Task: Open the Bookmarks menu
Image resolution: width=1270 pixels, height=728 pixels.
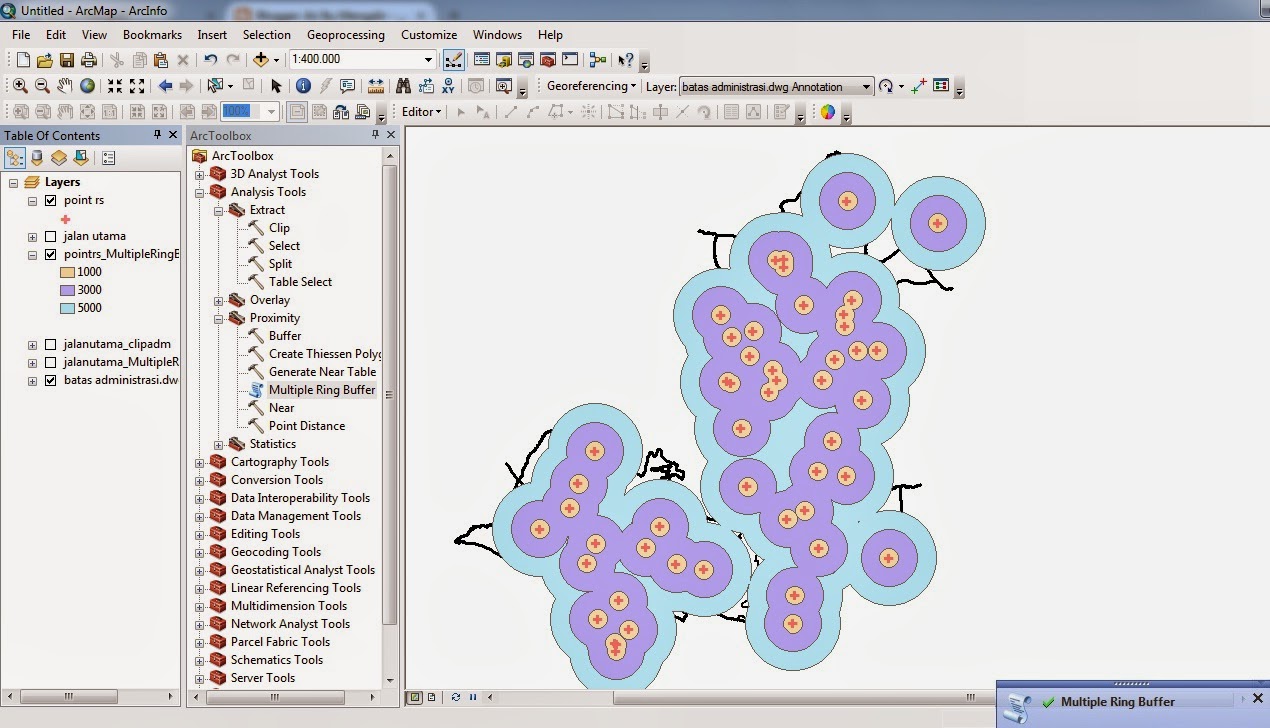Action: pyautogui.click(x=152, y=35)
